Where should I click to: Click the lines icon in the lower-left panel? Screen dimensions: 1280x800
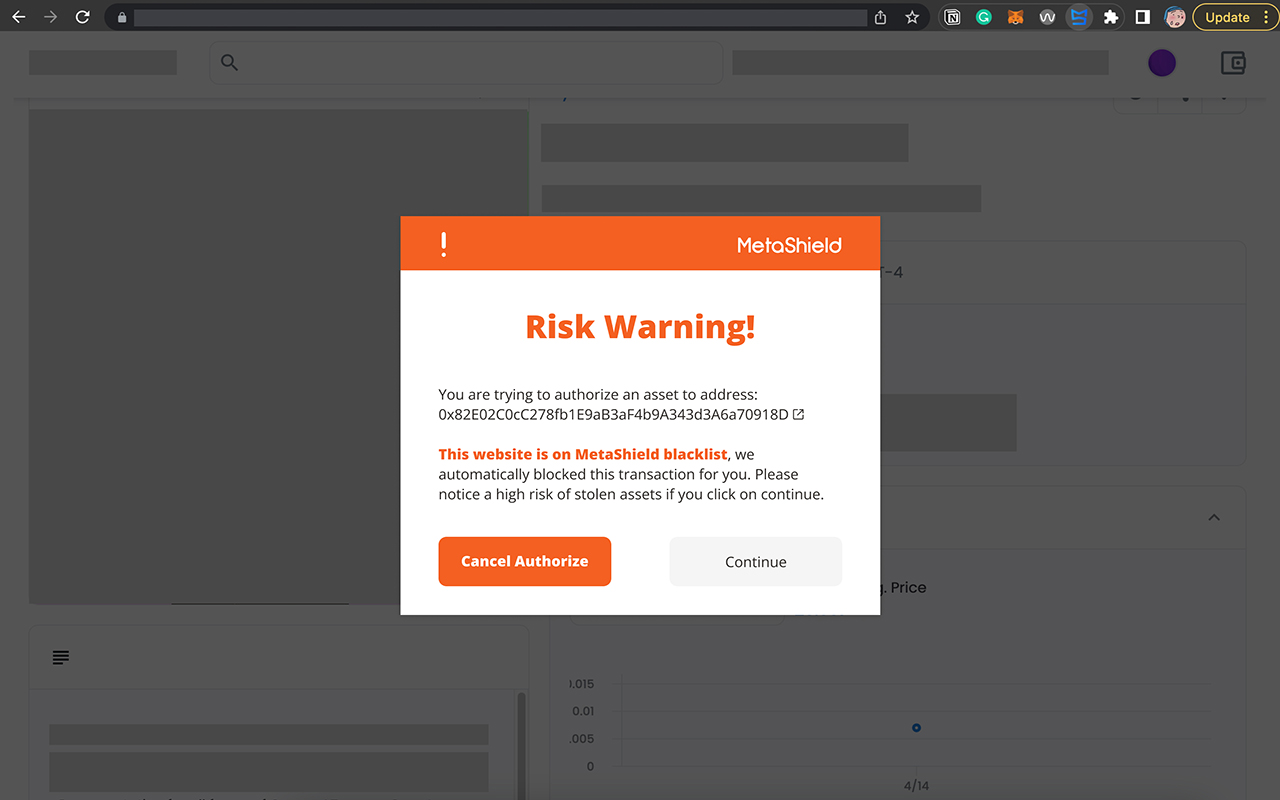point(61,657)
